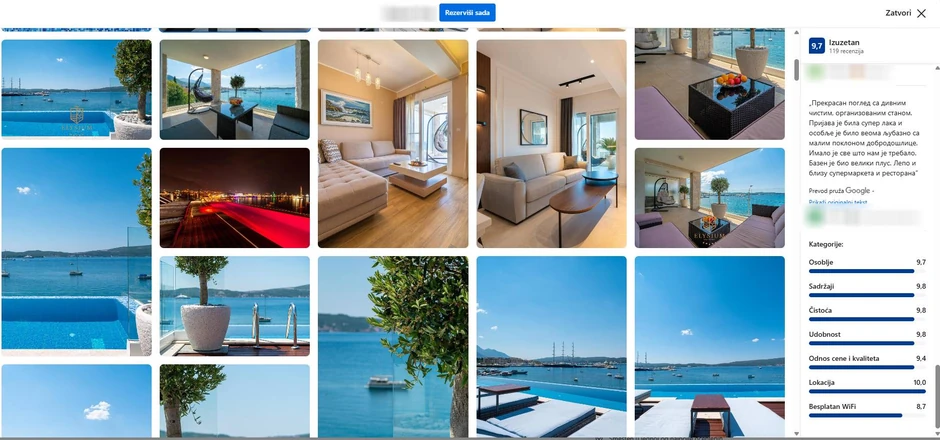The image size is (940, 440).
Task: Open the night city lights photo
Action: [234, 198]
